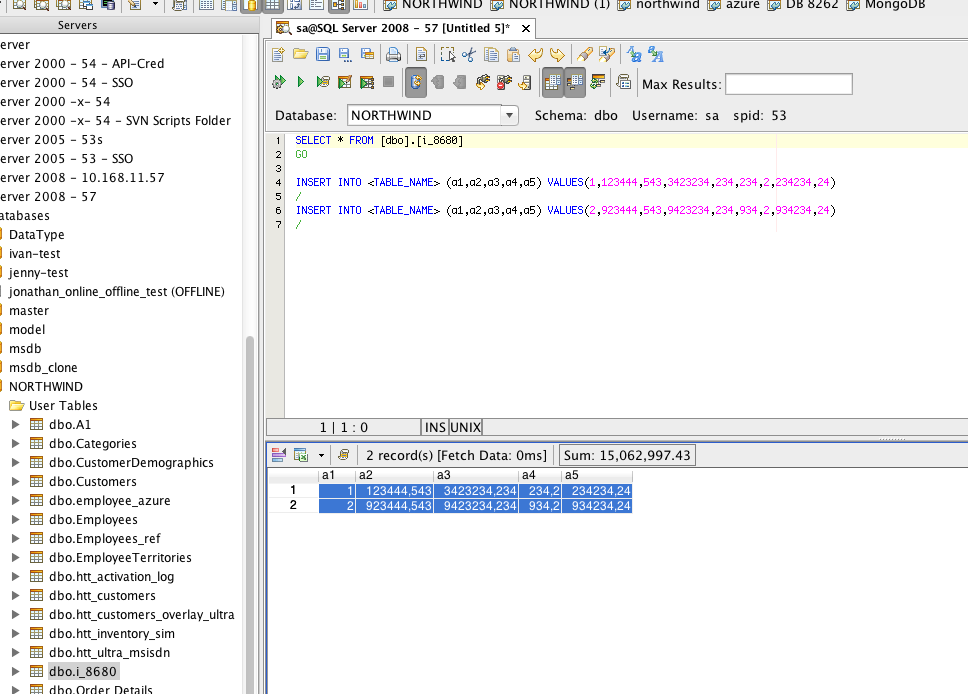The image size is (968, 694).
Task: Click the execute with gear icon
Action: (x=278, y=82)
